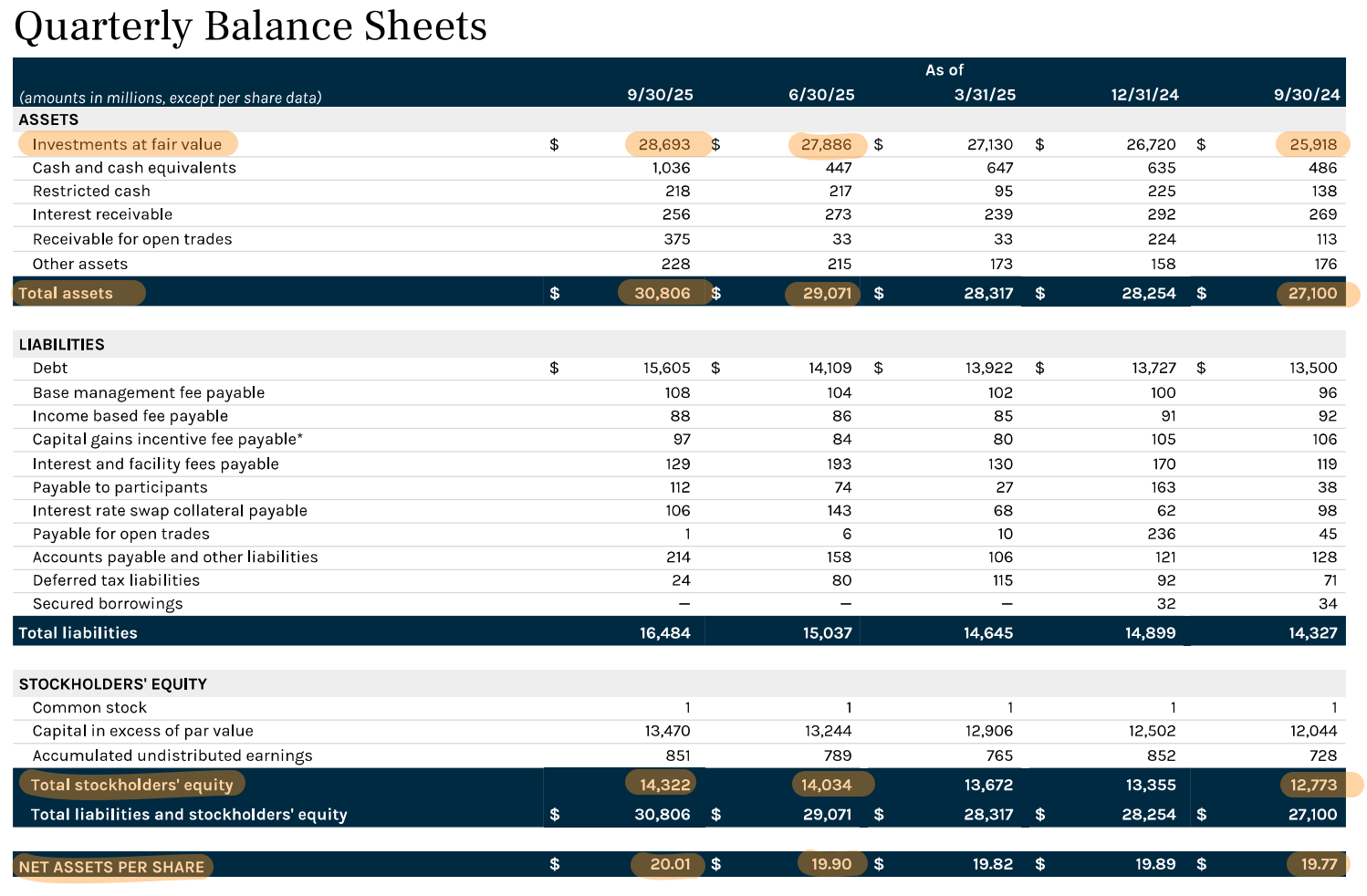Select the 9/30/24 column header
This screenshot has width=1367, height=896.
[x=1305, y=93]
